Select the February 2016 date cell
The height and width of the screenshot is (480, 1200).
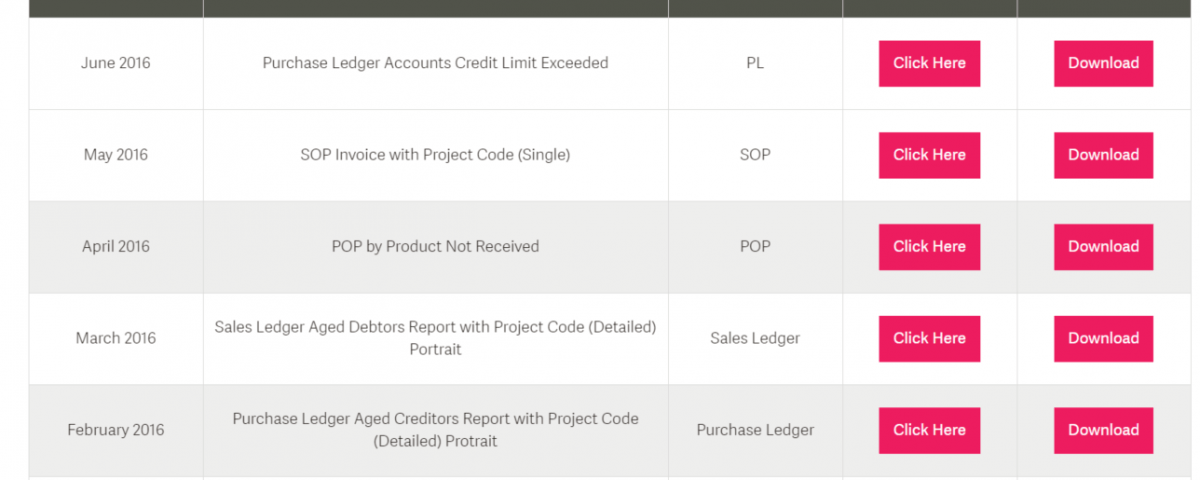pyautogui.click(x=116, y=430)
